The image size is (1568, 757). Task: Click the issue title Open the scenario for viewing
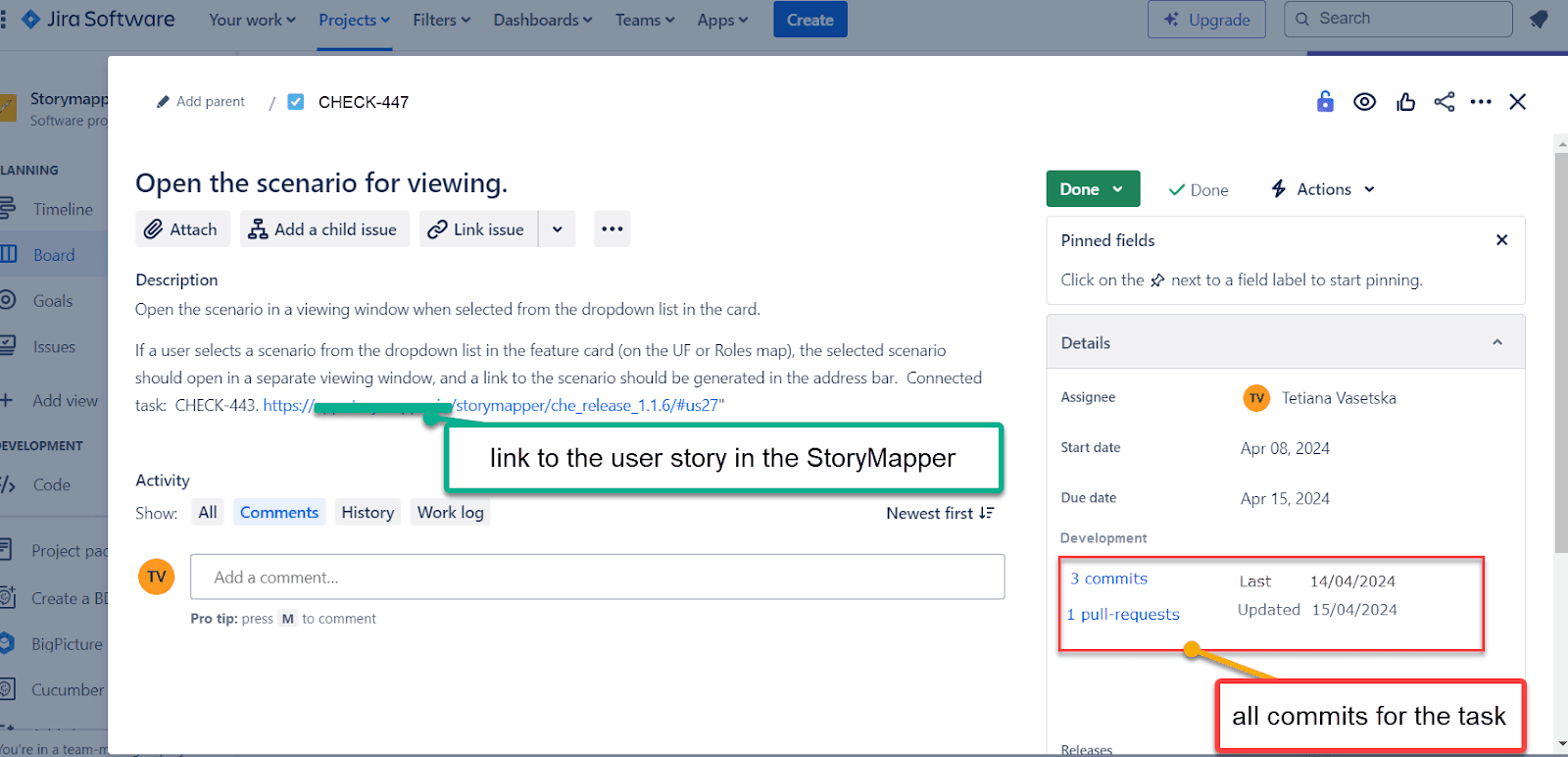tap(321, 183)
